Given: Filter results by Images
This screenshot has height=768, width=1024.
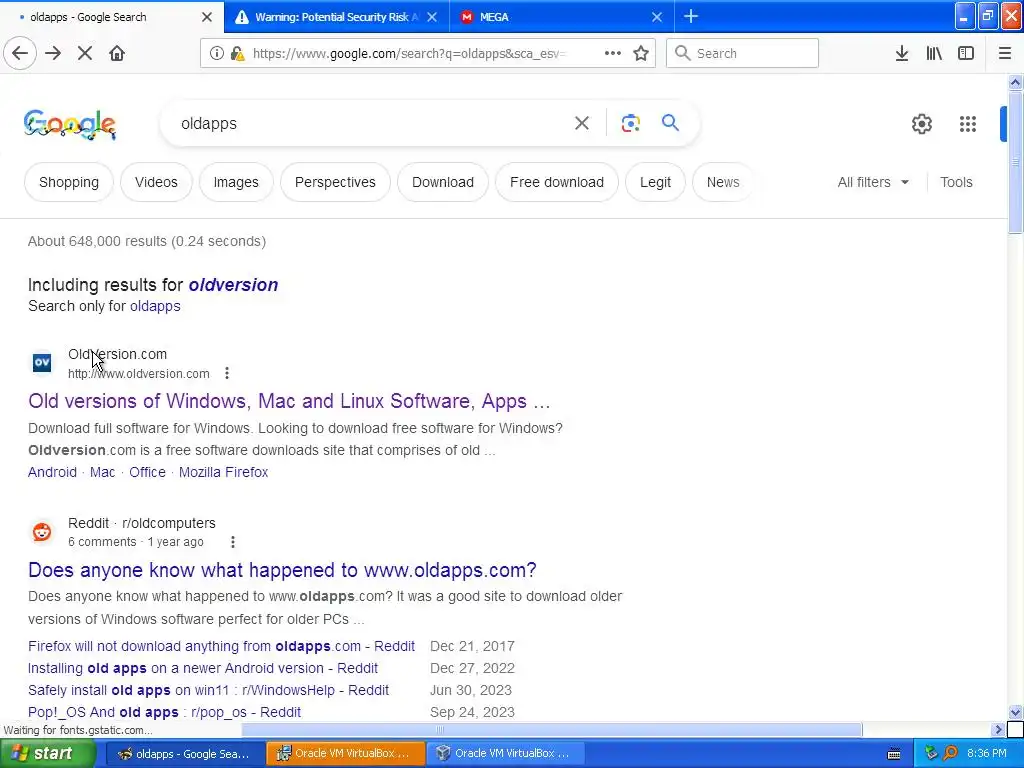Looking at the screenshot, I should pos(236,182).
